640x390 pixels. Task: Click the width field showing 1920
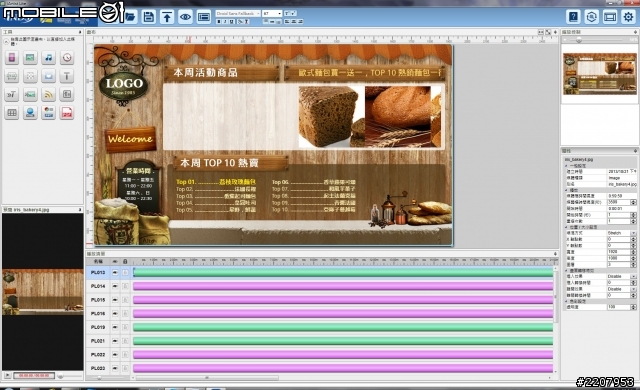[619, 252]
